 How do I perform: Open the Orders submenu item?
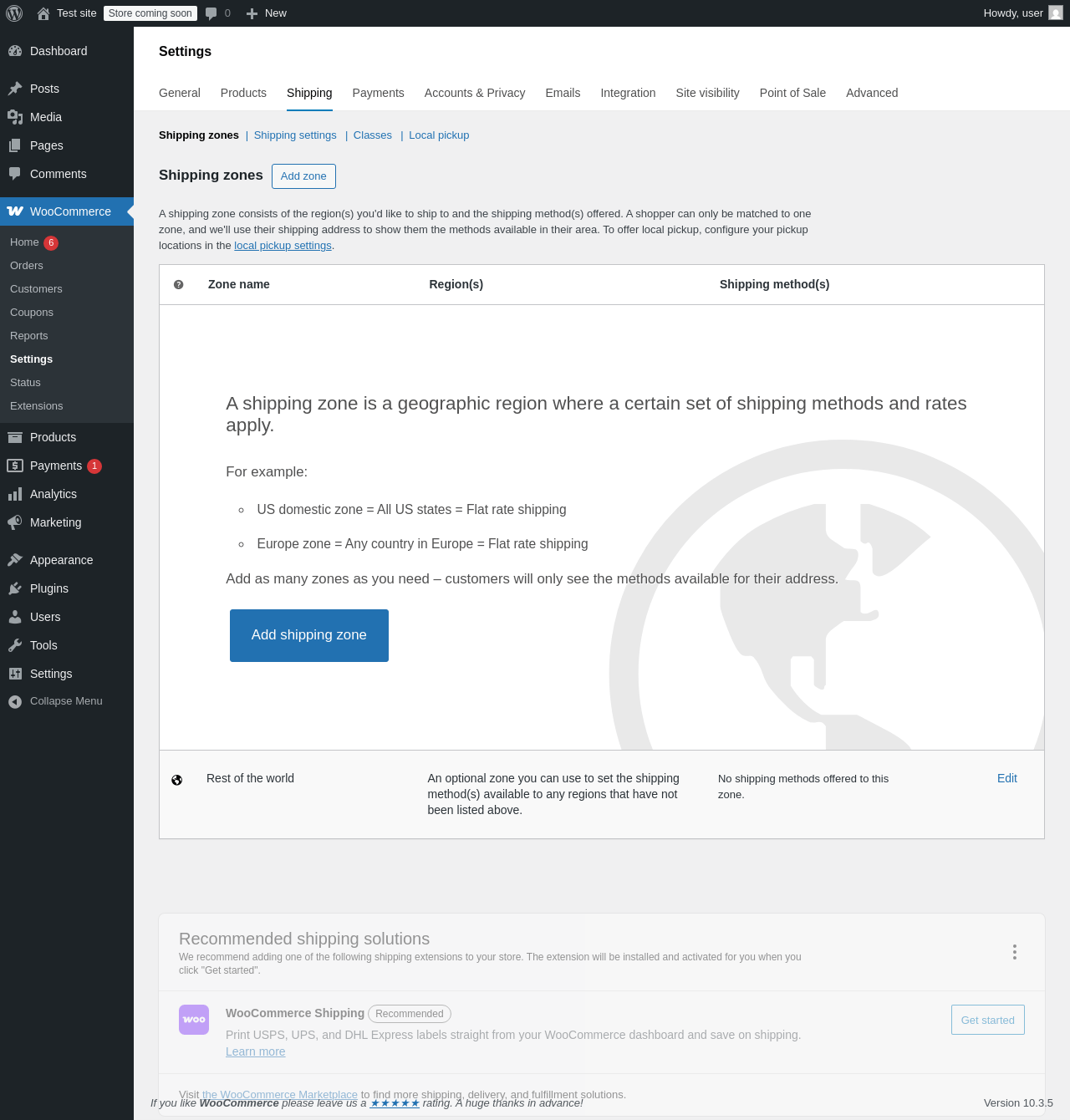27,266
